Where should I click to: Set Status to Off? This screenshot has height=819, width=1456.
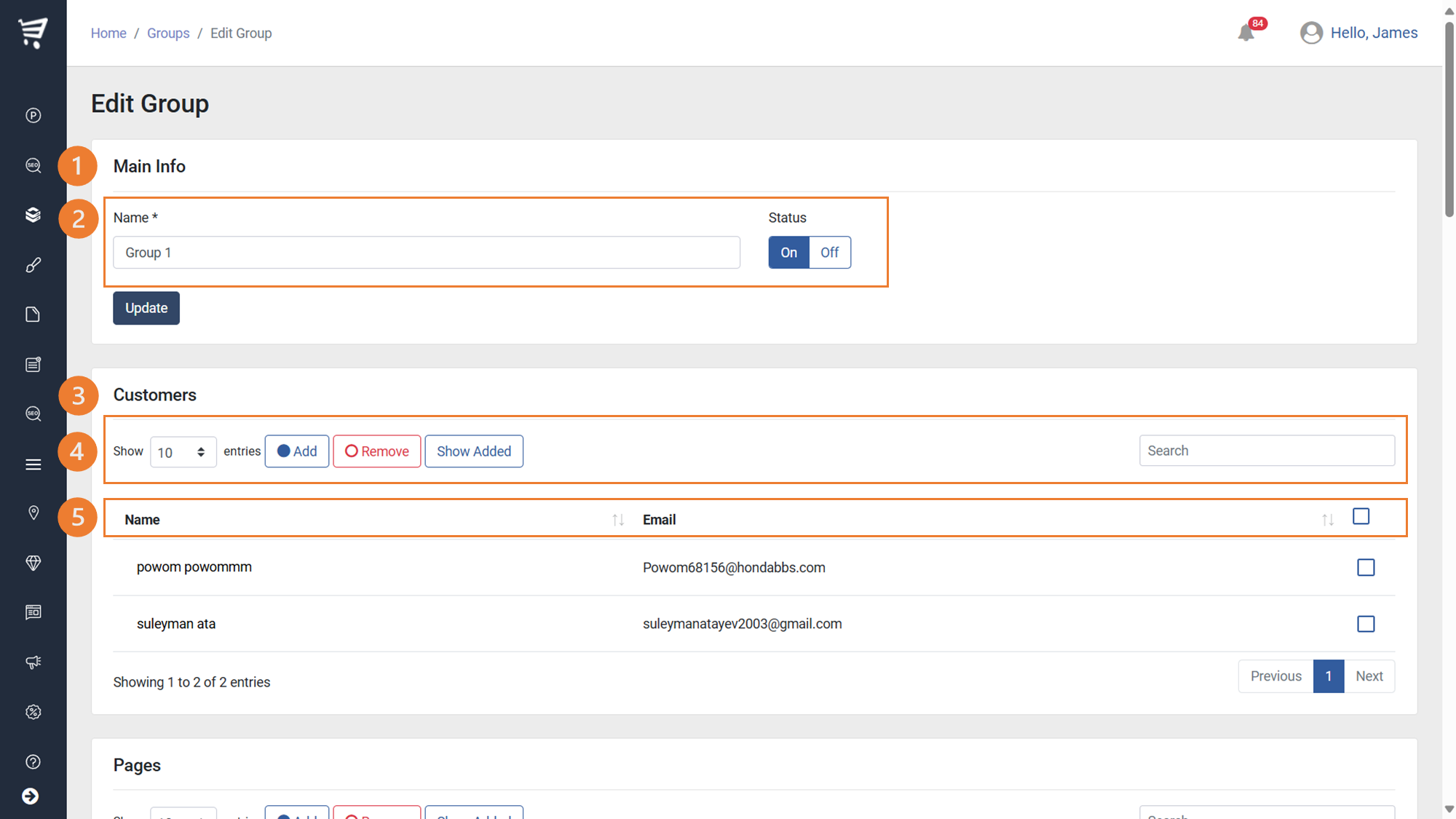(x=829, y=253)
